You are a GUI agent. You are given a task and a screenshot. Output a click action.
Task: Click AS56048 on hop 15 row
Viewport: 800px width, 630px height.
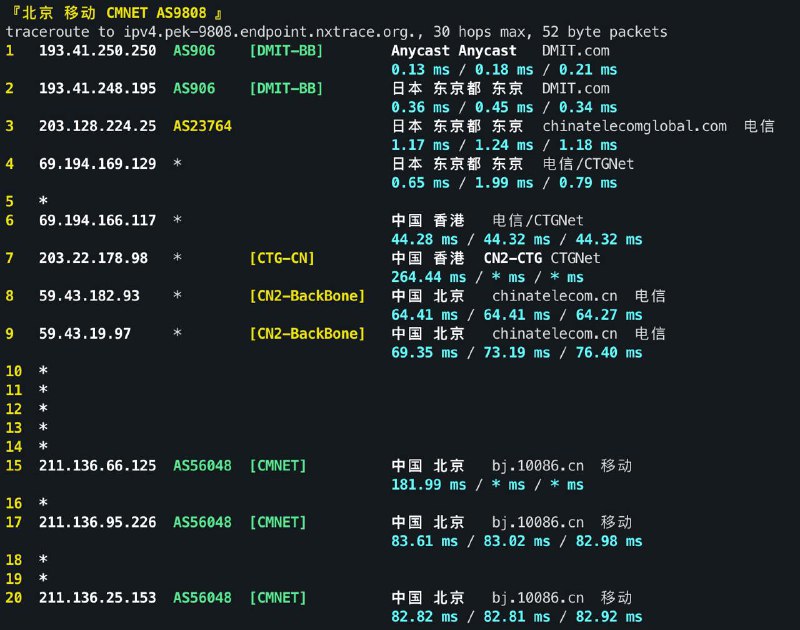click(203, 466)
